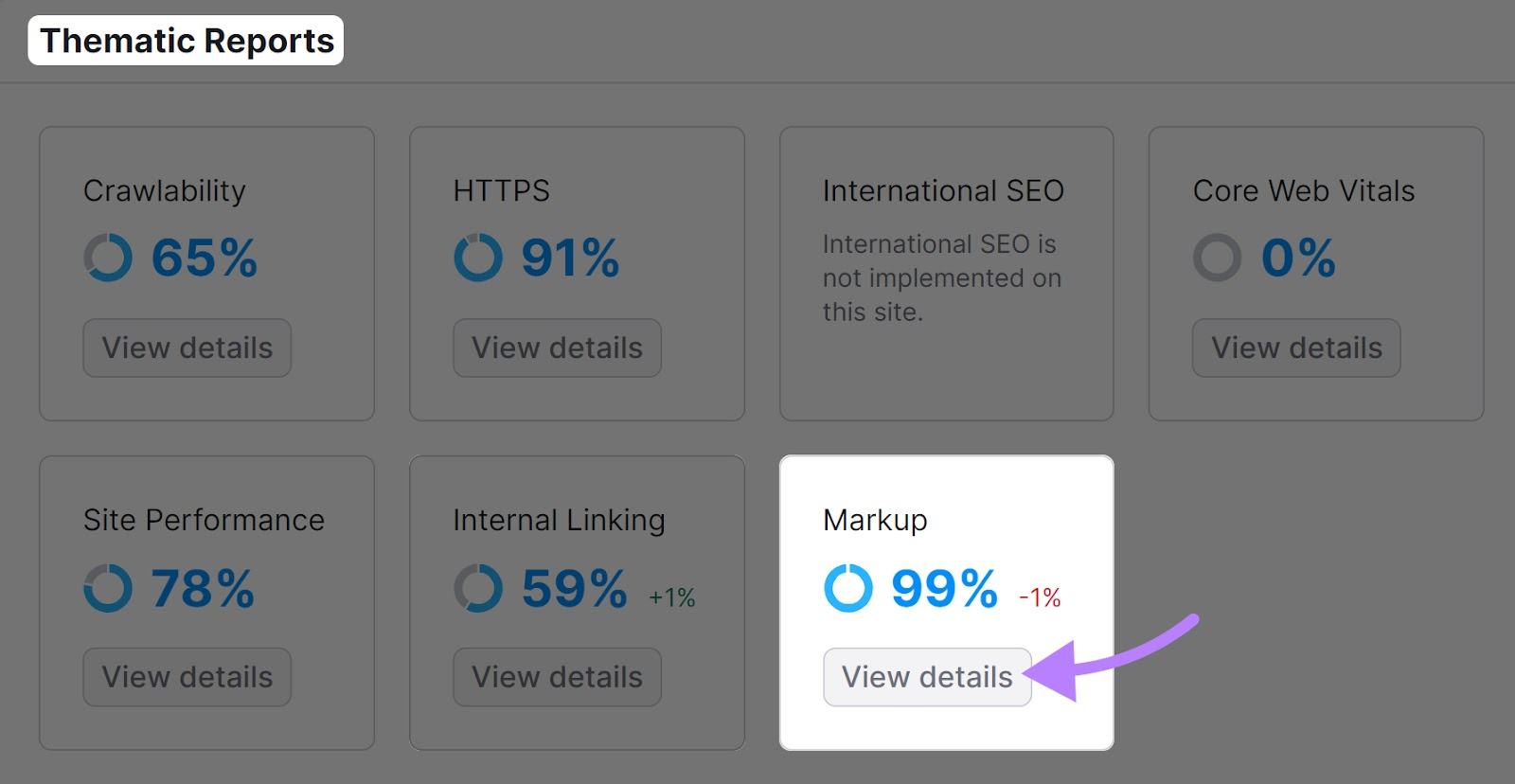Click the -1% change indicator
1515x784 pixels.
1039,597
